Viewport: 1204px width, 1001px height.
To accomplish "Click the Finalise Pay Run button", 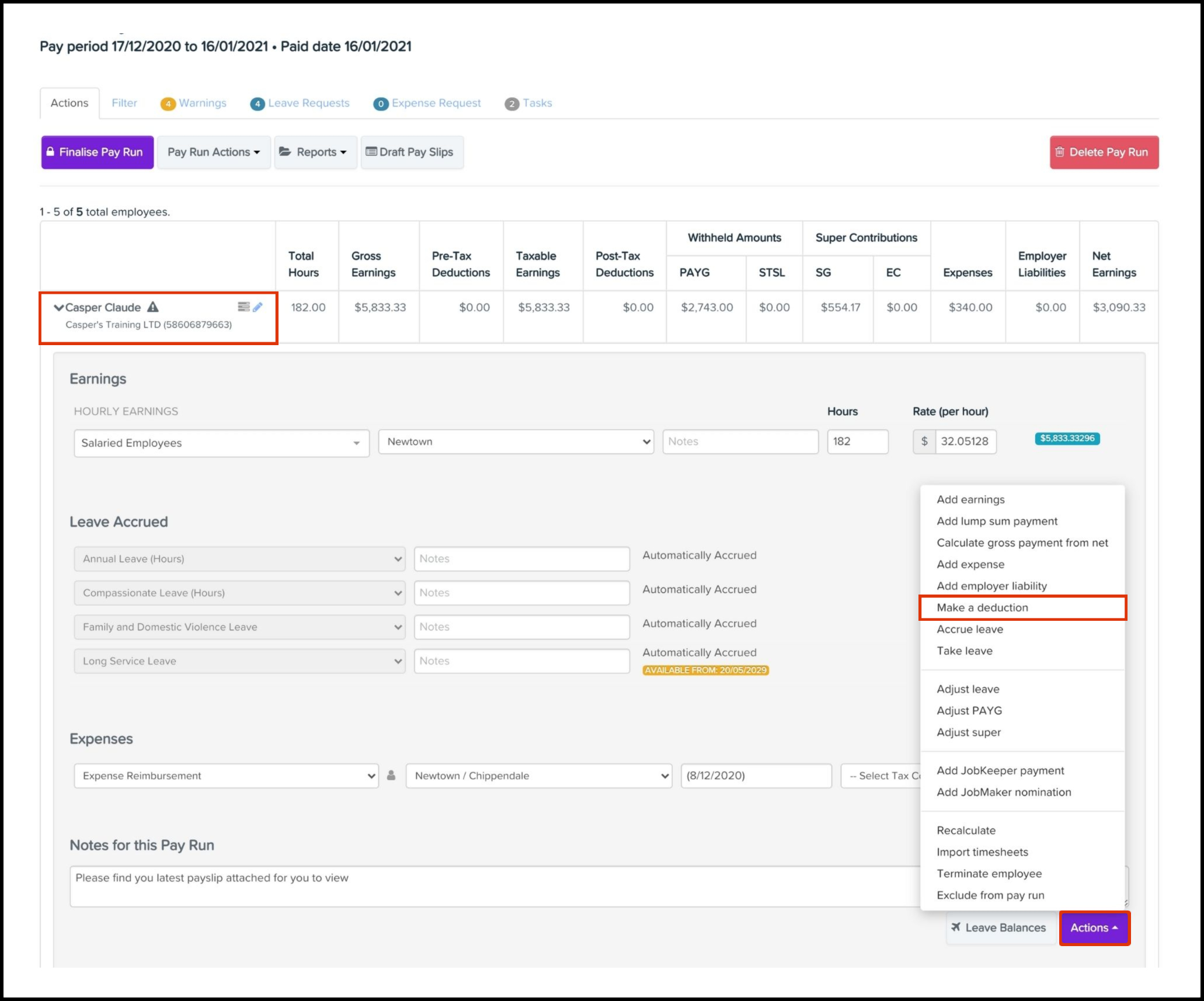I will pos(98,152).
